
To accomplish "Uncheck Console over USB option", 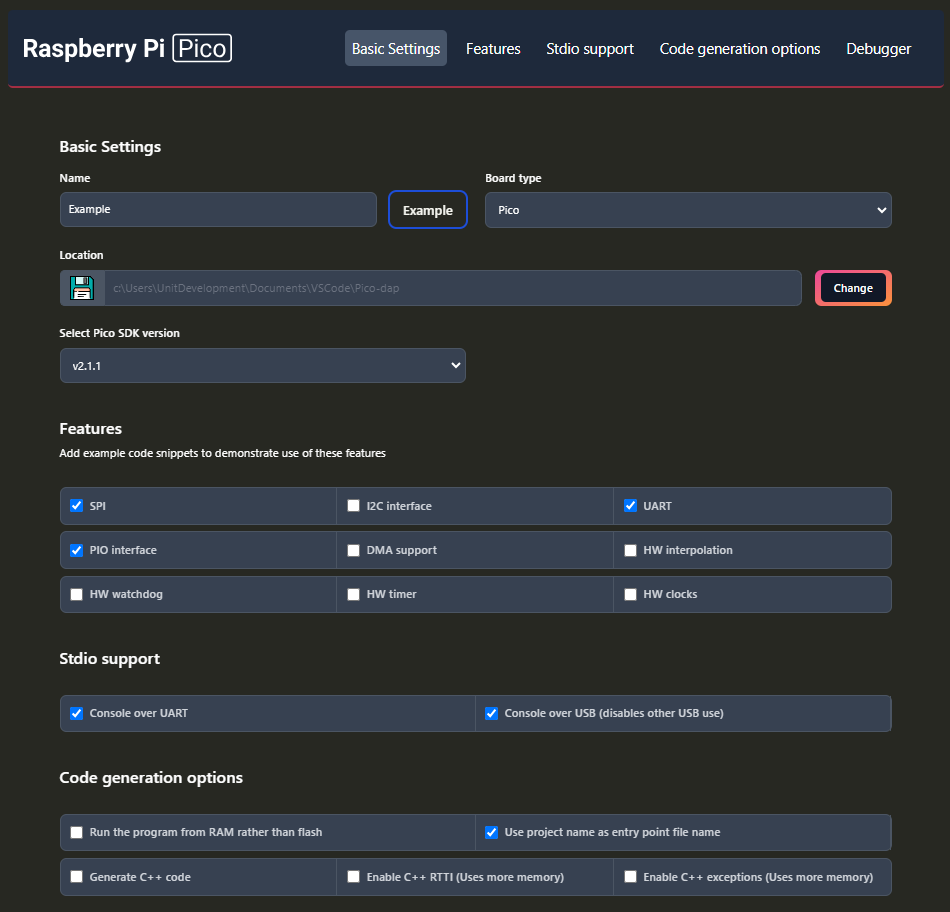I will click(x=491, y=714).
